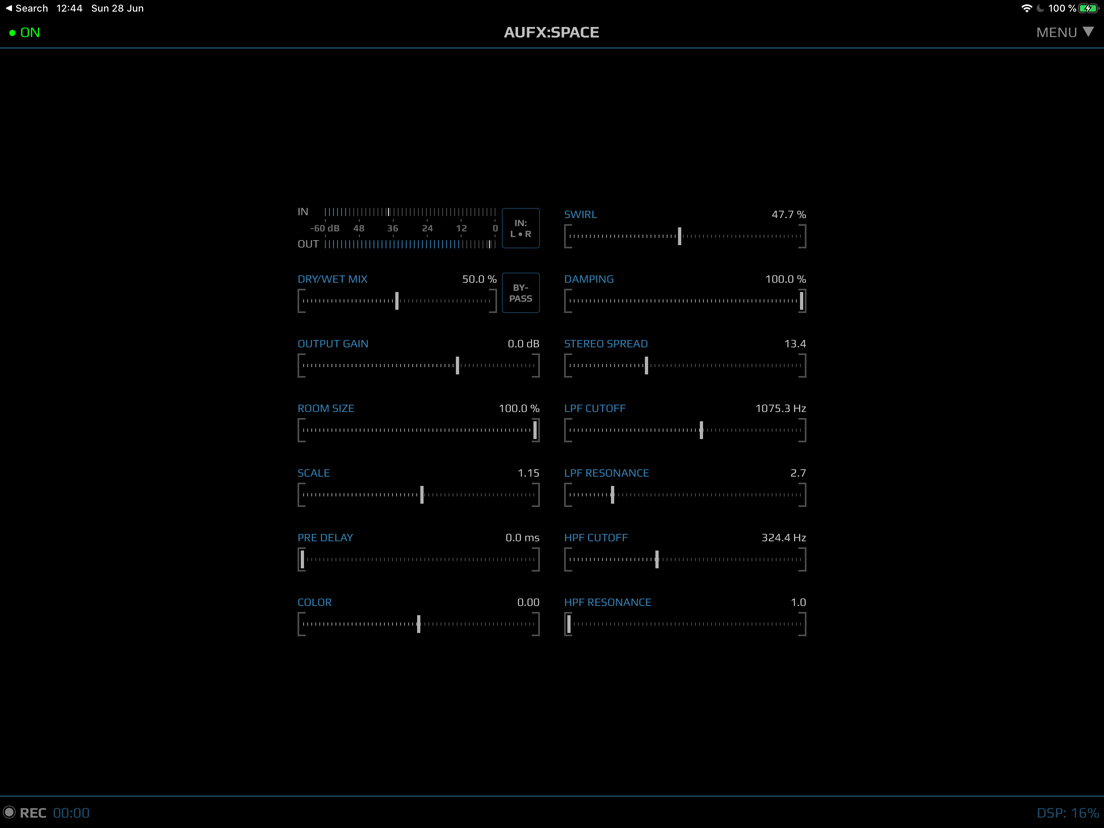Click the 100.0 % Damping value
This screenshot has height=828, width=1104.
[786, 279]
